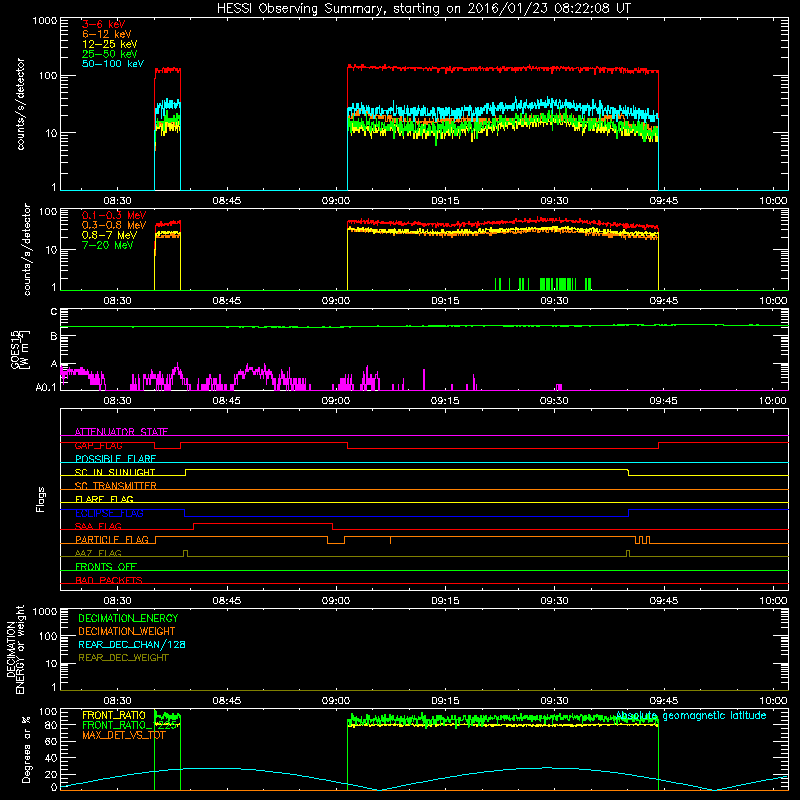Select the ATTENUATOR_STATE flag label
Screen dimensions: 800x800
(121, 432)
